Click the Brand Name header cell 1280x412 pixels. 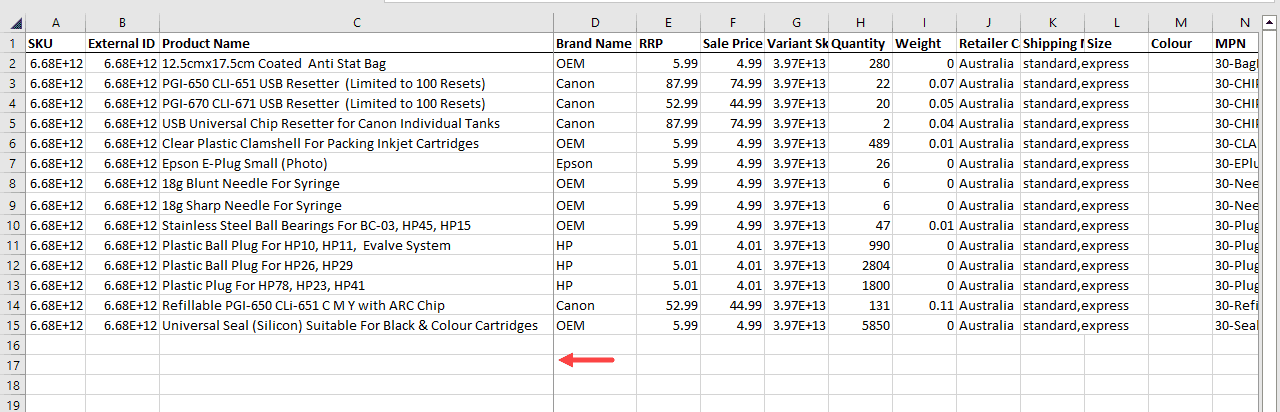594,43
